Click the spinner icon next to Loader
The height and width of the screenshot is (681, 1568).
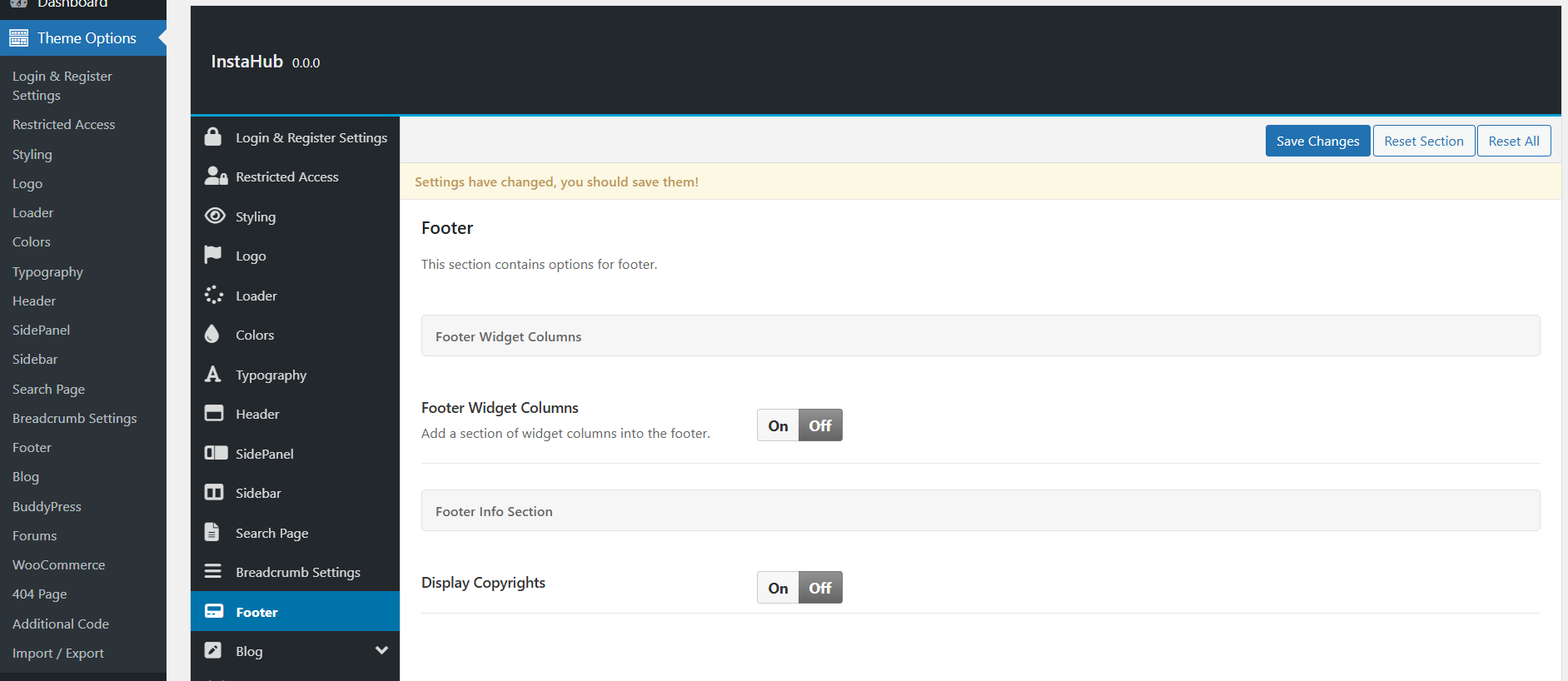click(x=214, y=296)
